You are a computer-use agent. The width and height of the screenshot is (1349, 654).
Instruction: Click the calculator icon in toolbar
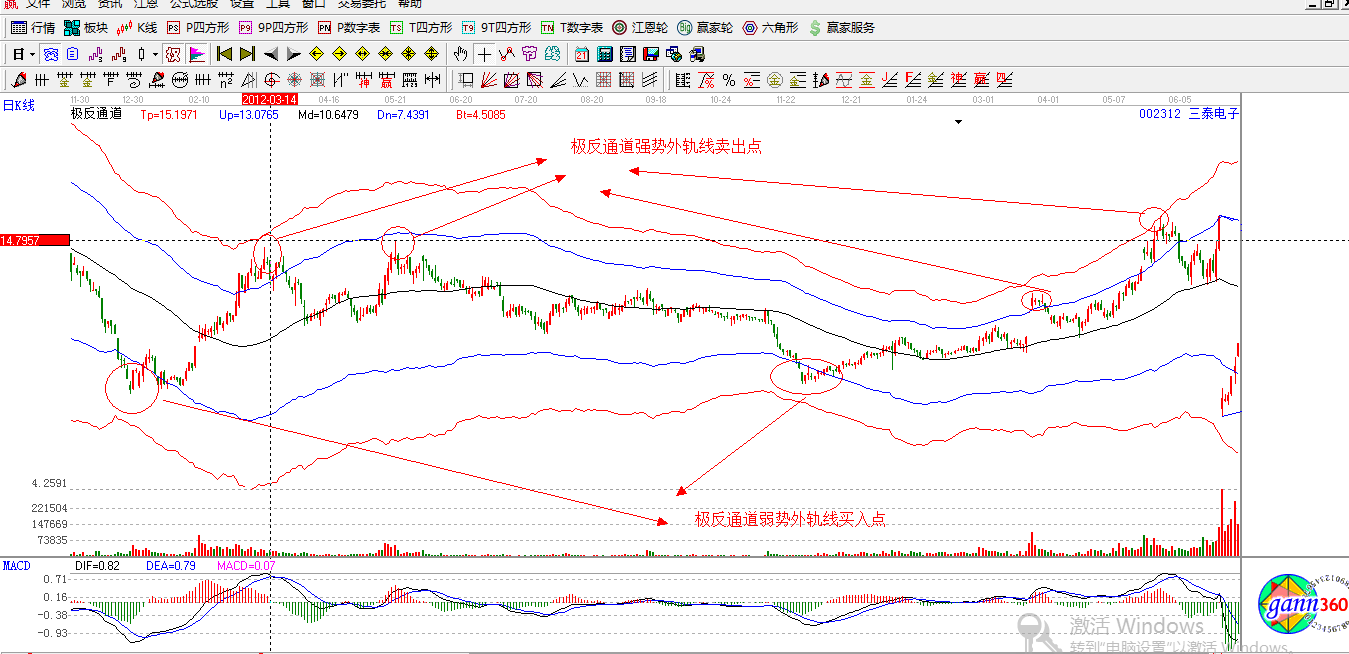tap(605, 54)
